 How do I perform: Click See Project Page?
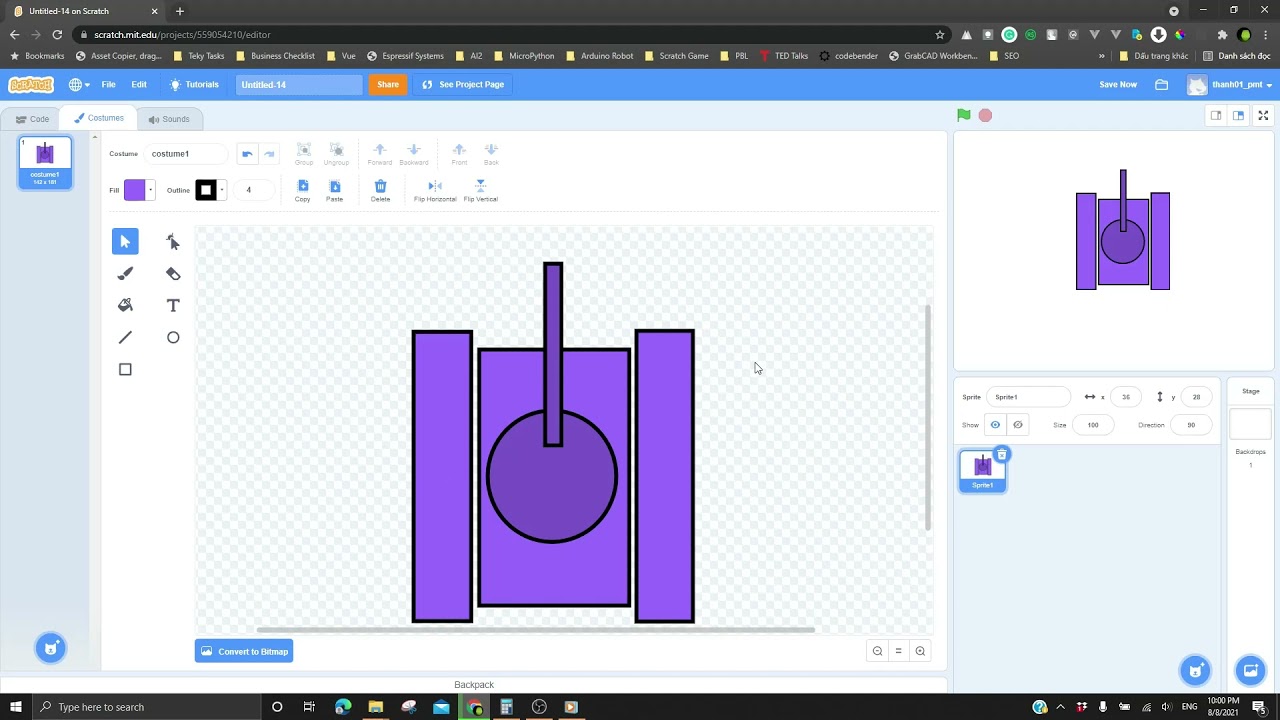pyautogui.click(x=463, y=85)
